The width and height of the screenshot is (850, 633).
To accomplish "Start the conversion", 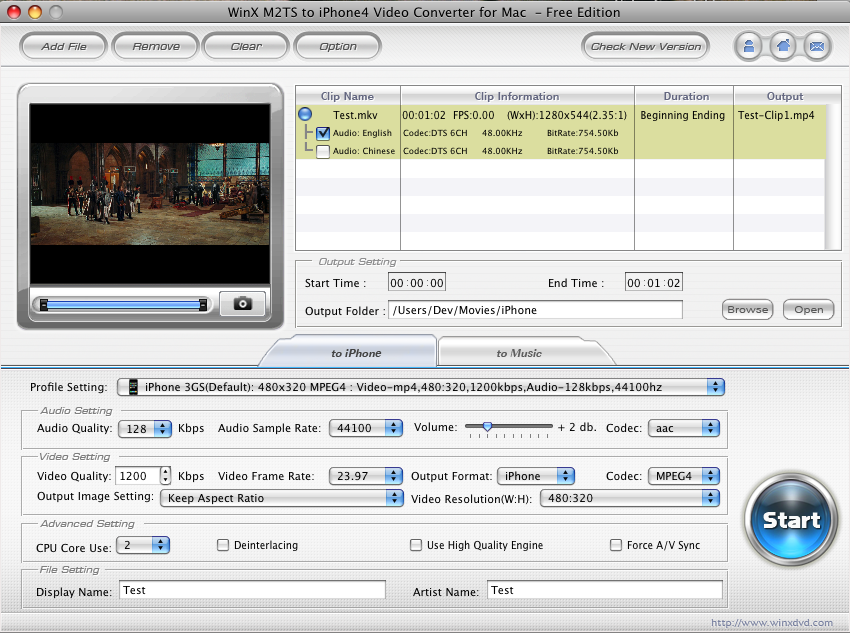I will coord(791,520).
